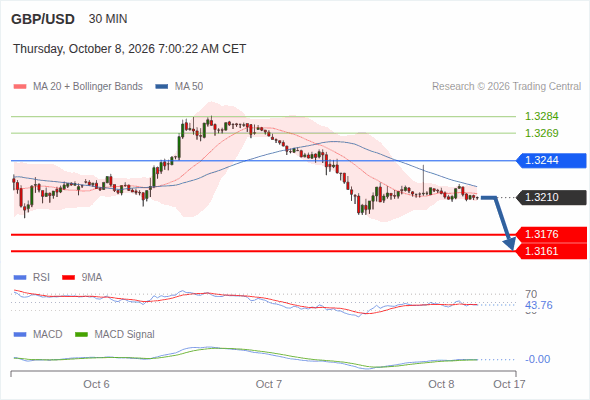Image resolution: width=590 pixels, height=400 pixels.
Task: Click the red 9MA legend swatch
Action: [68, 278]
